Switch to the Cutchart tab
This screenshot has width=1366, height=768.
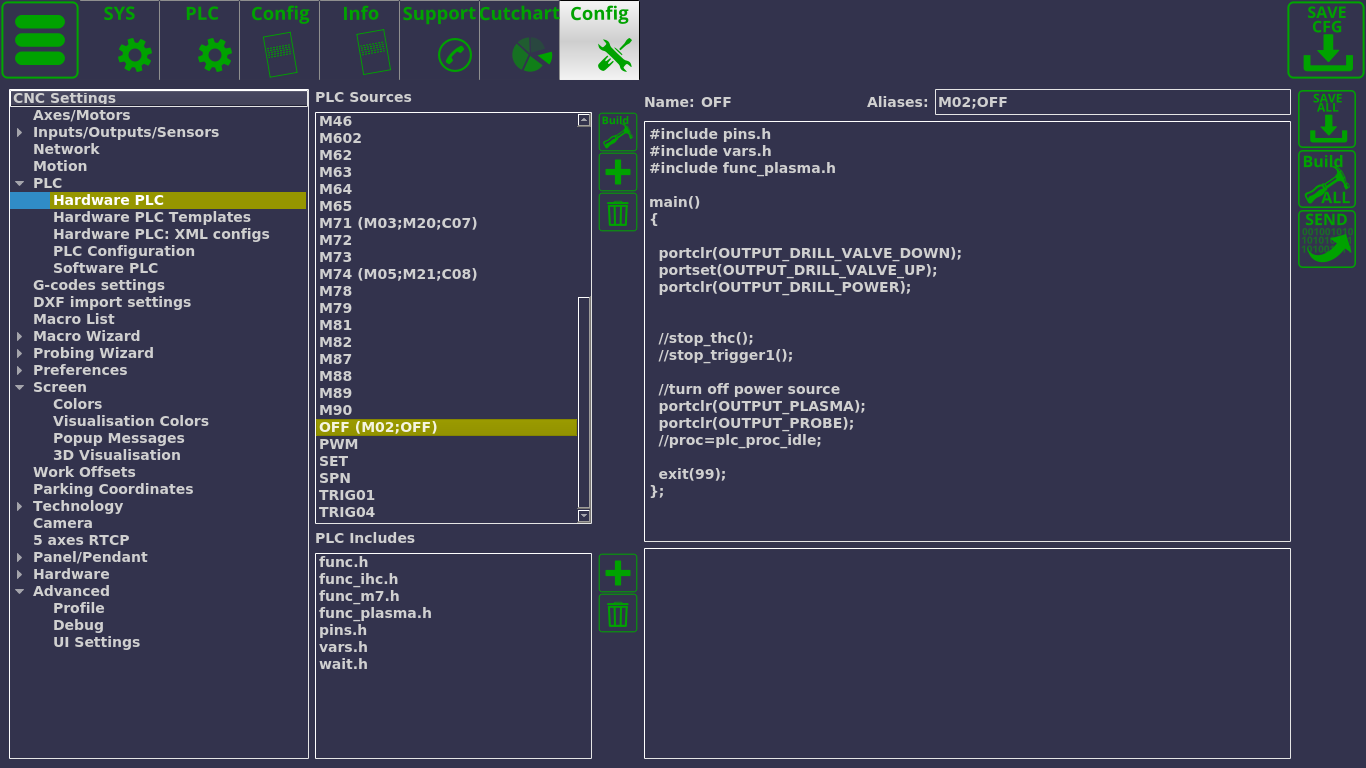(x=519, y=40)
